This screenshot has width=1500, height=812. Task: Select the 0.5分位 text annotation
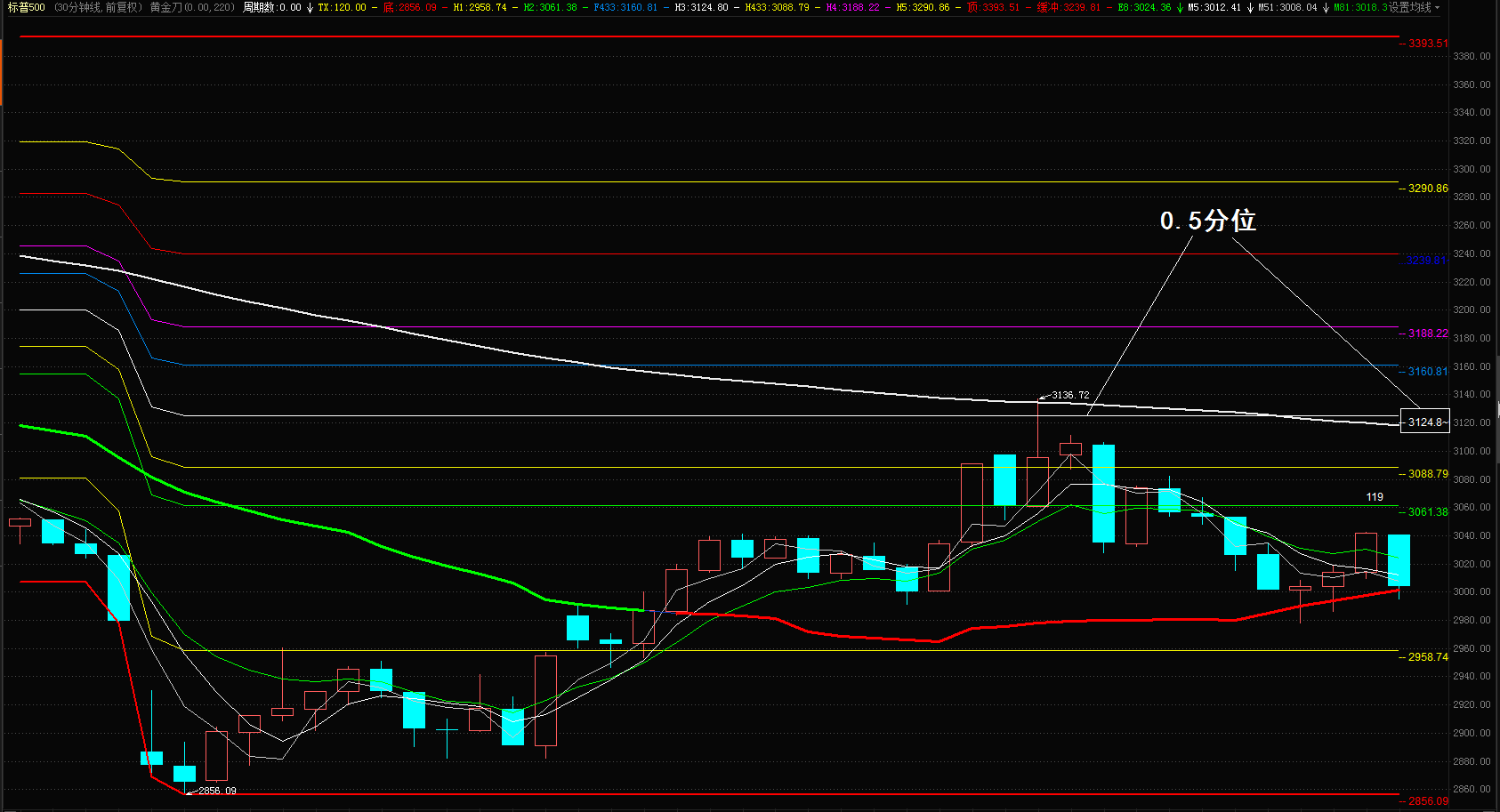tap(1207, 221)
